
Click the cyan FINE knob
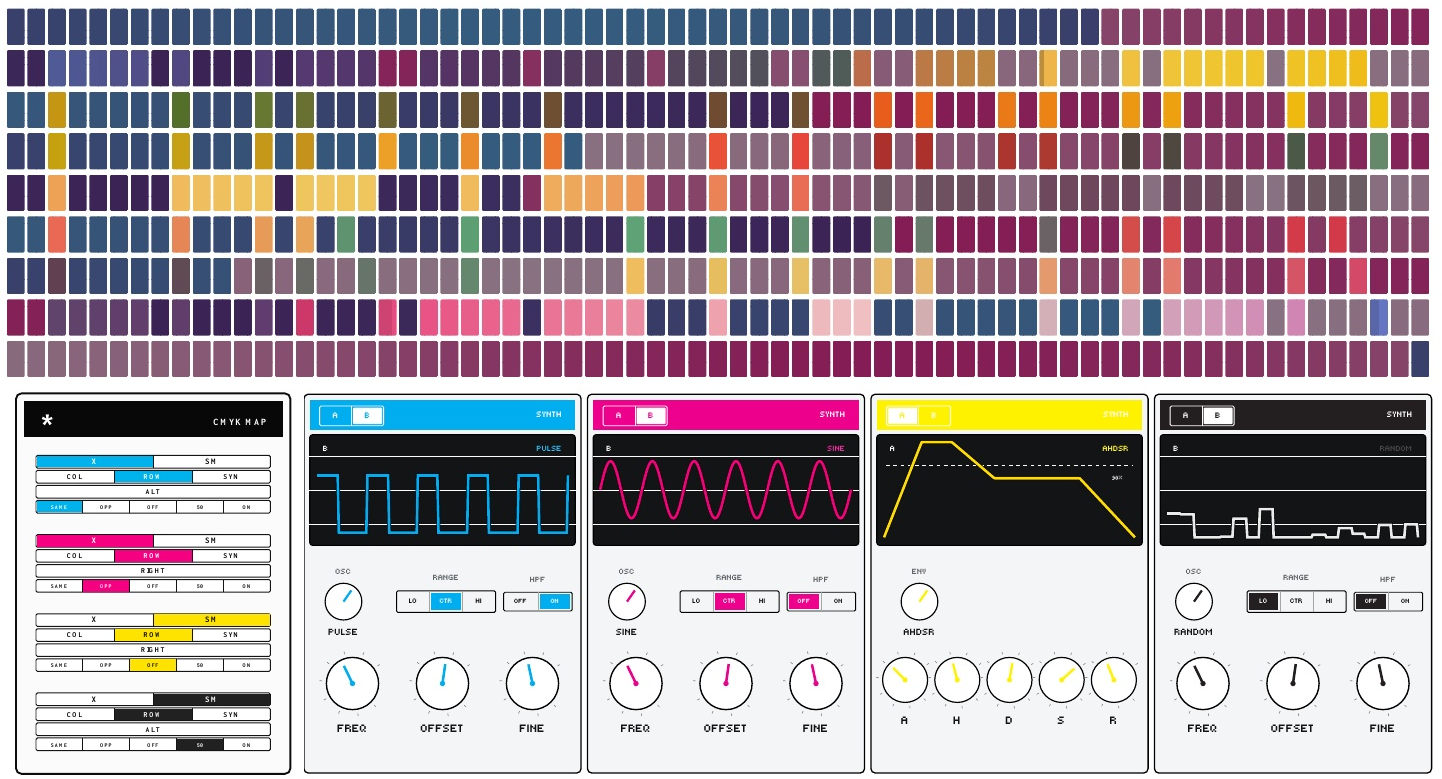pos(532,684)
